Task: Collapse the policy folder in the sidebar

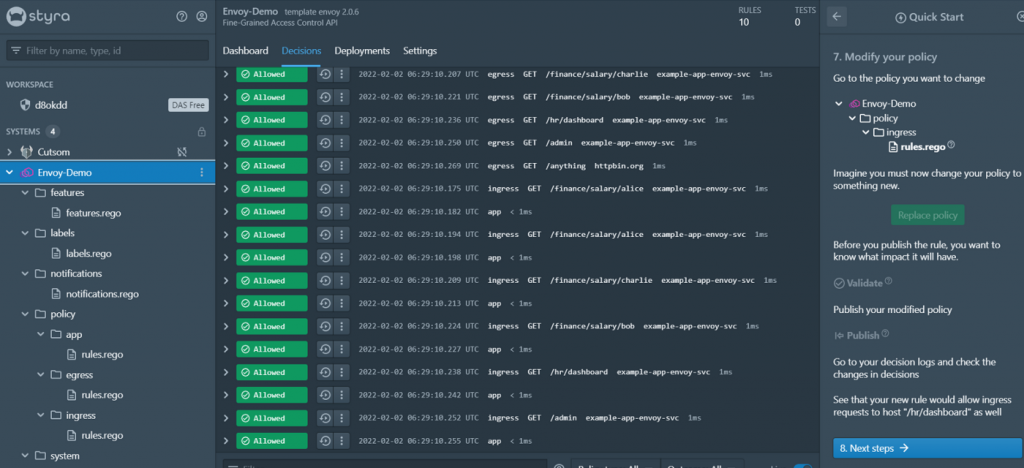Action: click(25, 314)
